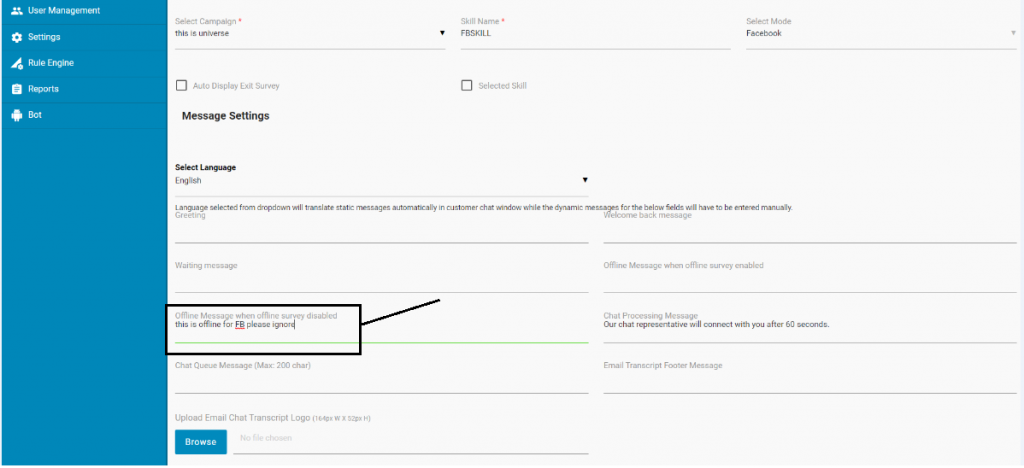This screenshot has width=1024, height=468.
Task: Click the Greeting message field
Action: [x=380, y=231]
